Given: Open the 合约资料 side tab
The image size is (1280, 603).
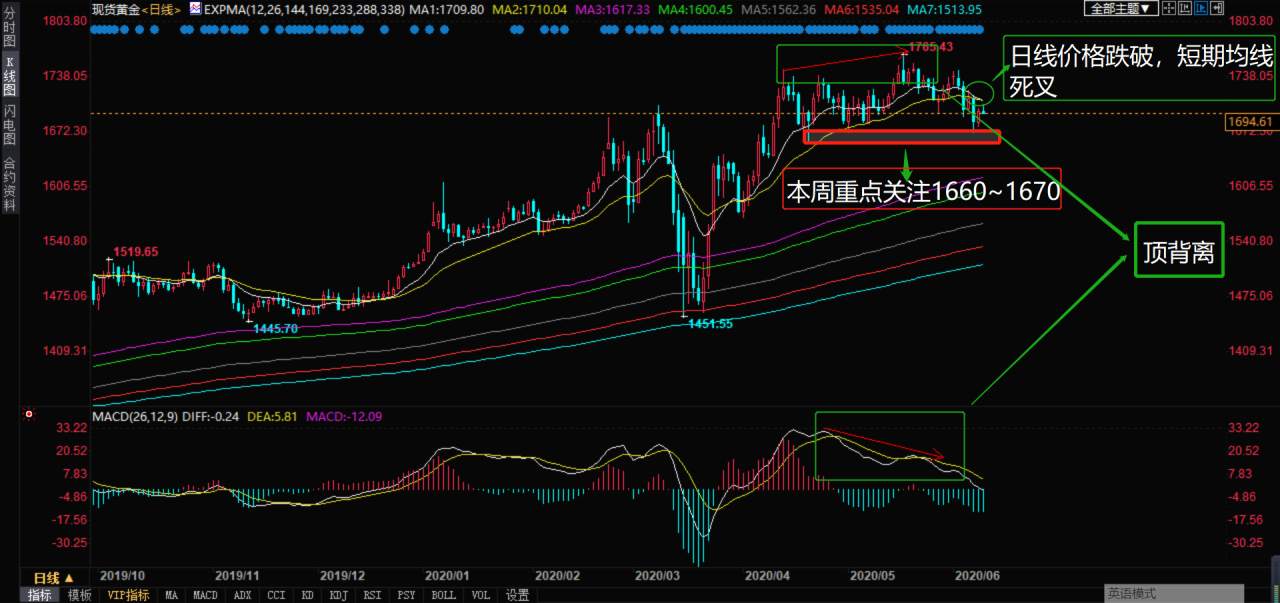Looking at the screenshot, I should (x=9, y=183).
